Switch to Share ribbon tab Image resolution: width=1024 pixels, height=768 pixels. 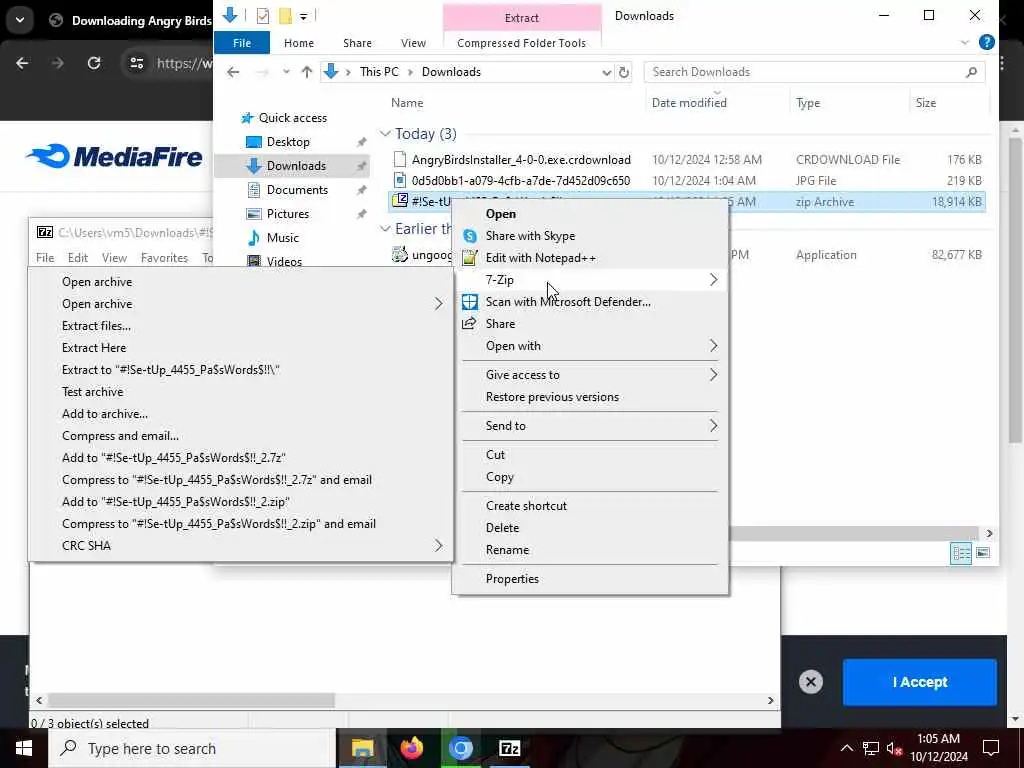(357, 42)
